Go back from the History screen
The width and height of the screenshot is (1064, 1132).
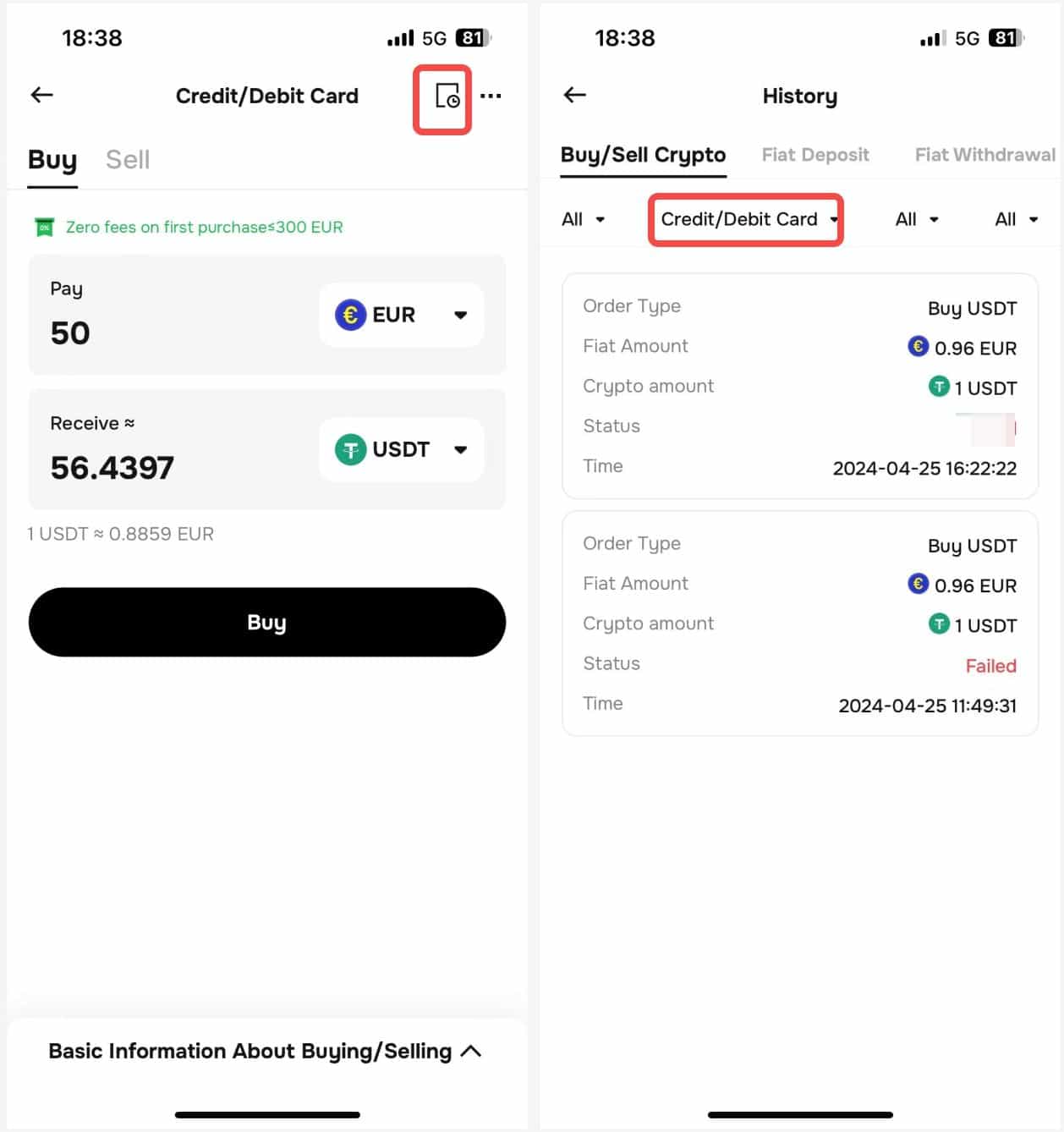[x=575, y=95]
